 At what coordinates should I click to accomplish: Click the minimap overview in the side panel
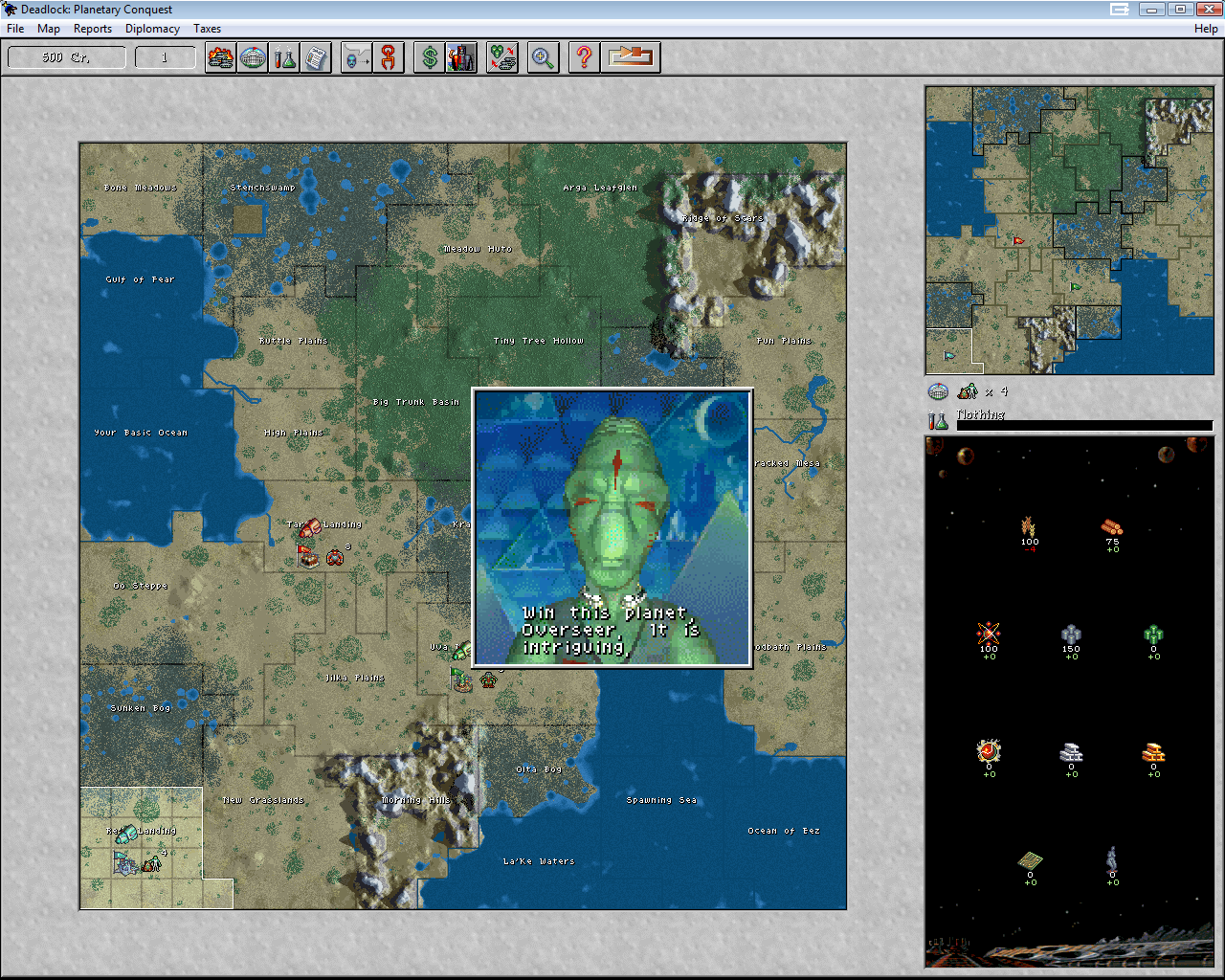tap(1069, 230)
